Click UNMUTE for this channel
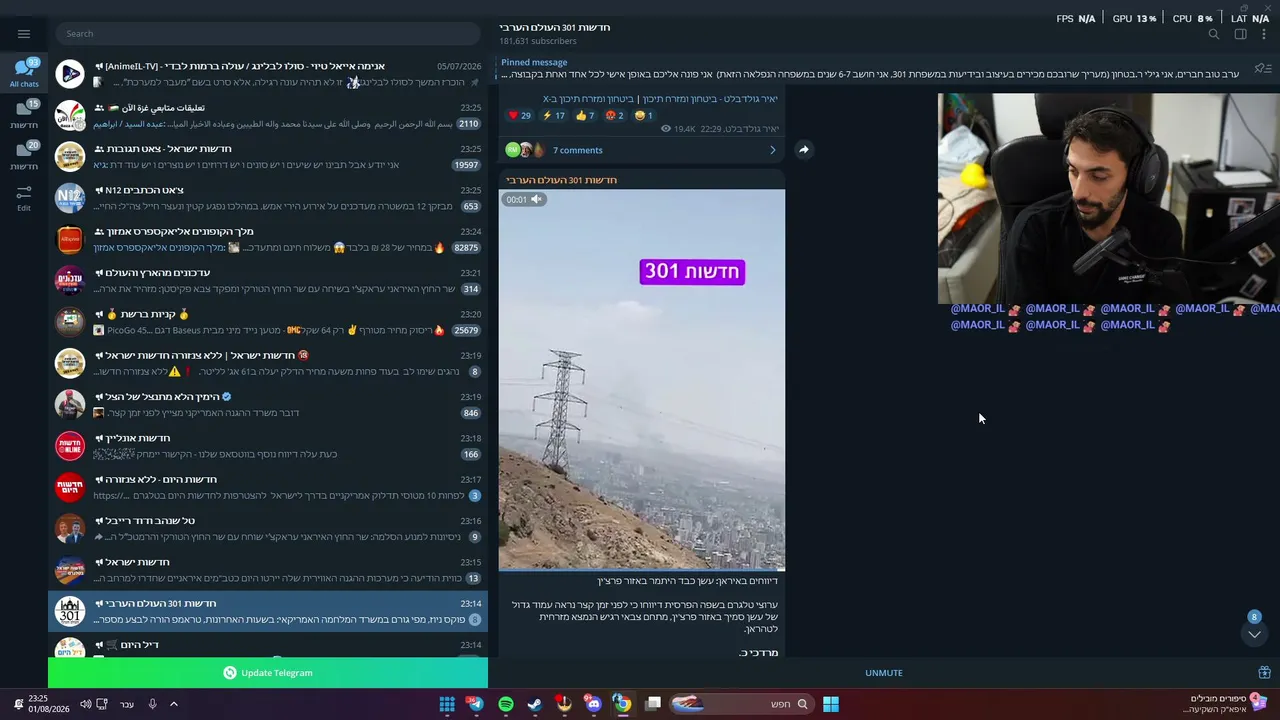 pyautogui.click(x=884, y=673)
